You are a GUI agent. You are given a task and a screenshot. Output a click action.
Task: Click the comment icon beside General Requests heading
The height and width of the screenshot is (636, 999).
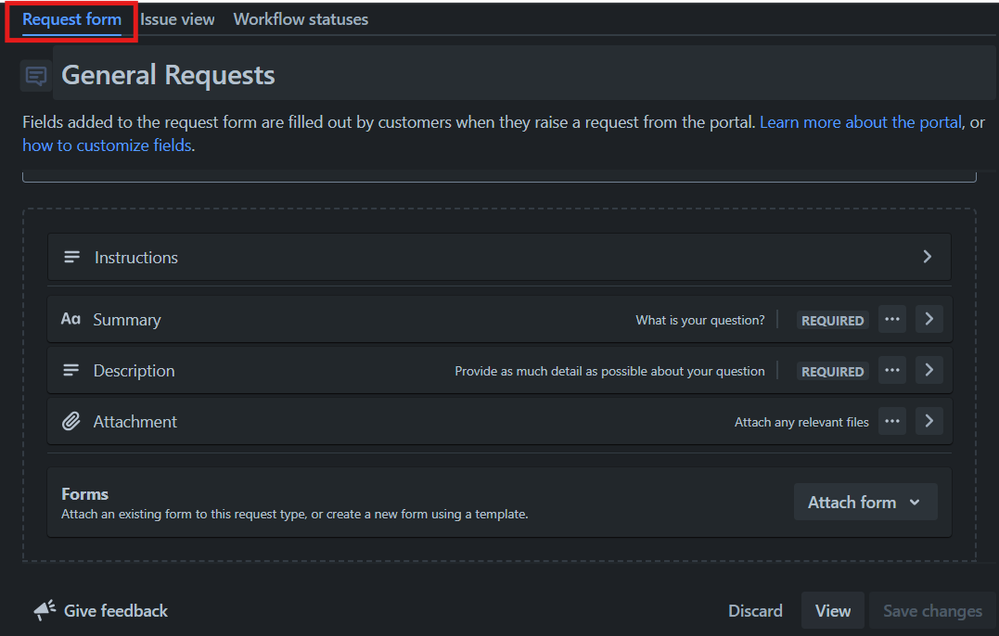(36, 75)
